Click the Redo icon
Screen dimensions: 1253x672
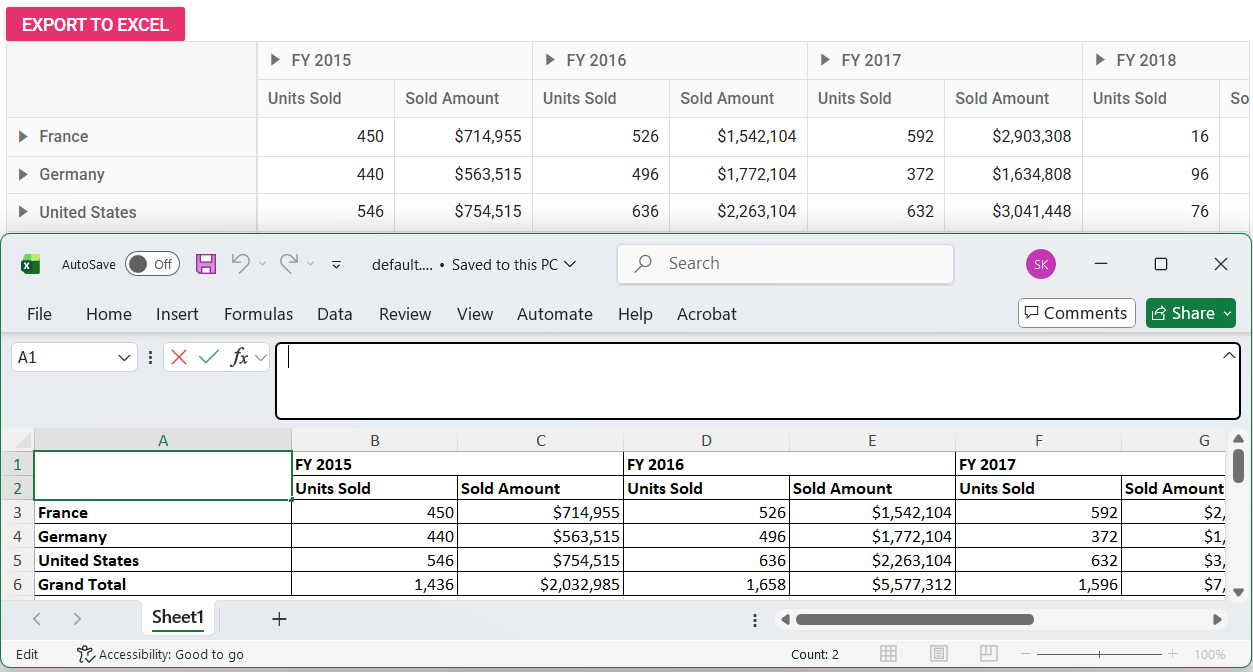click(x=288, y=263)
